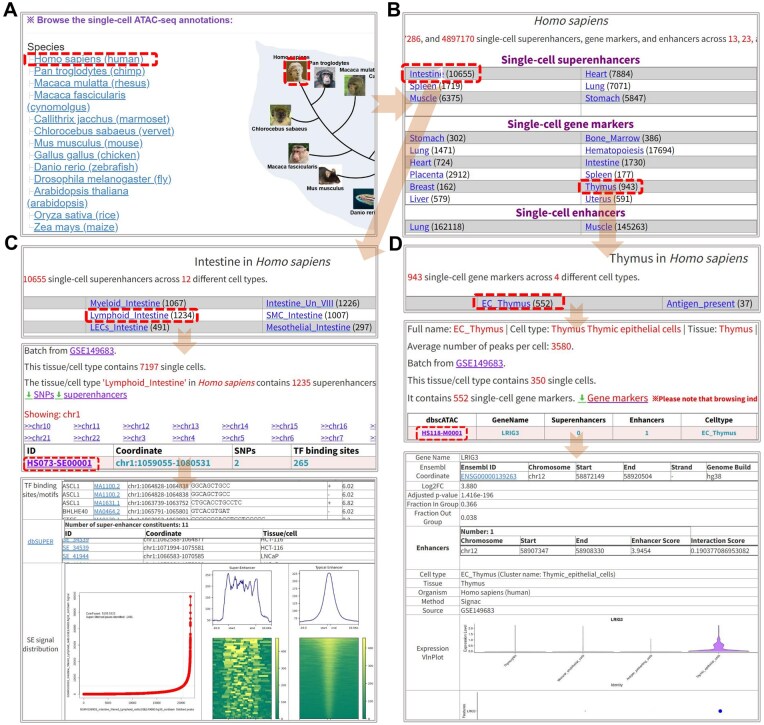Open the Homo sapiens (human) species link

(x=89, y=59)
